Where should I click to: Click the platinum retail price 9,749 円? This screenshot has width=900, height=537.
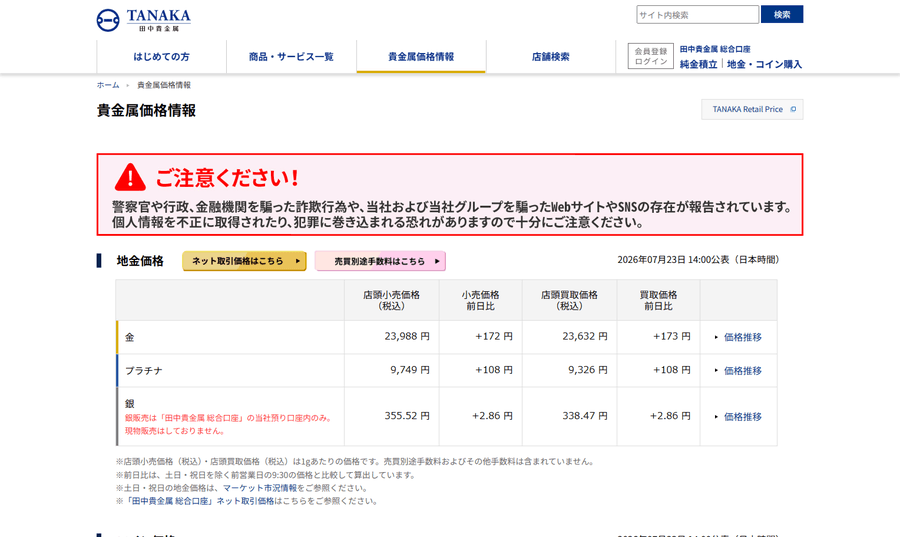click(410, 369)
